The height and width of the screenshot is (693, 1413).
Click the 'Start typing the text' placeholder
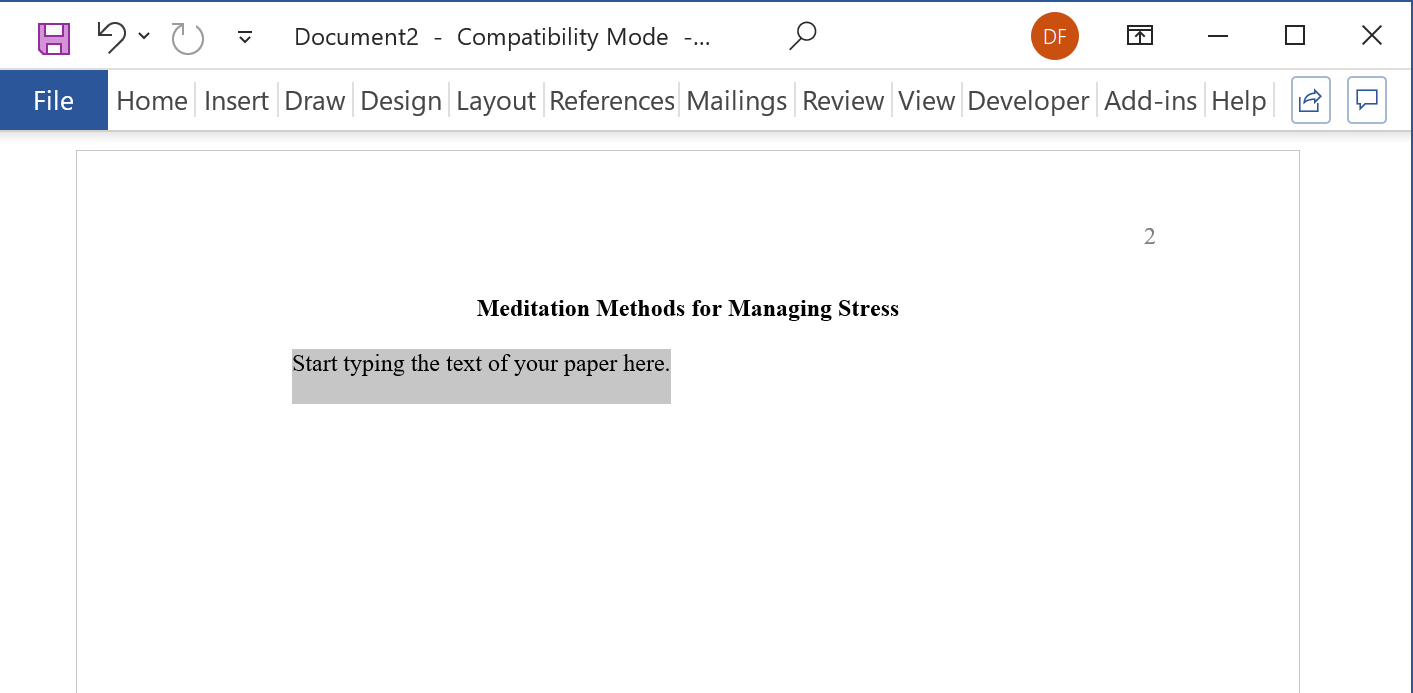[480, 364]
